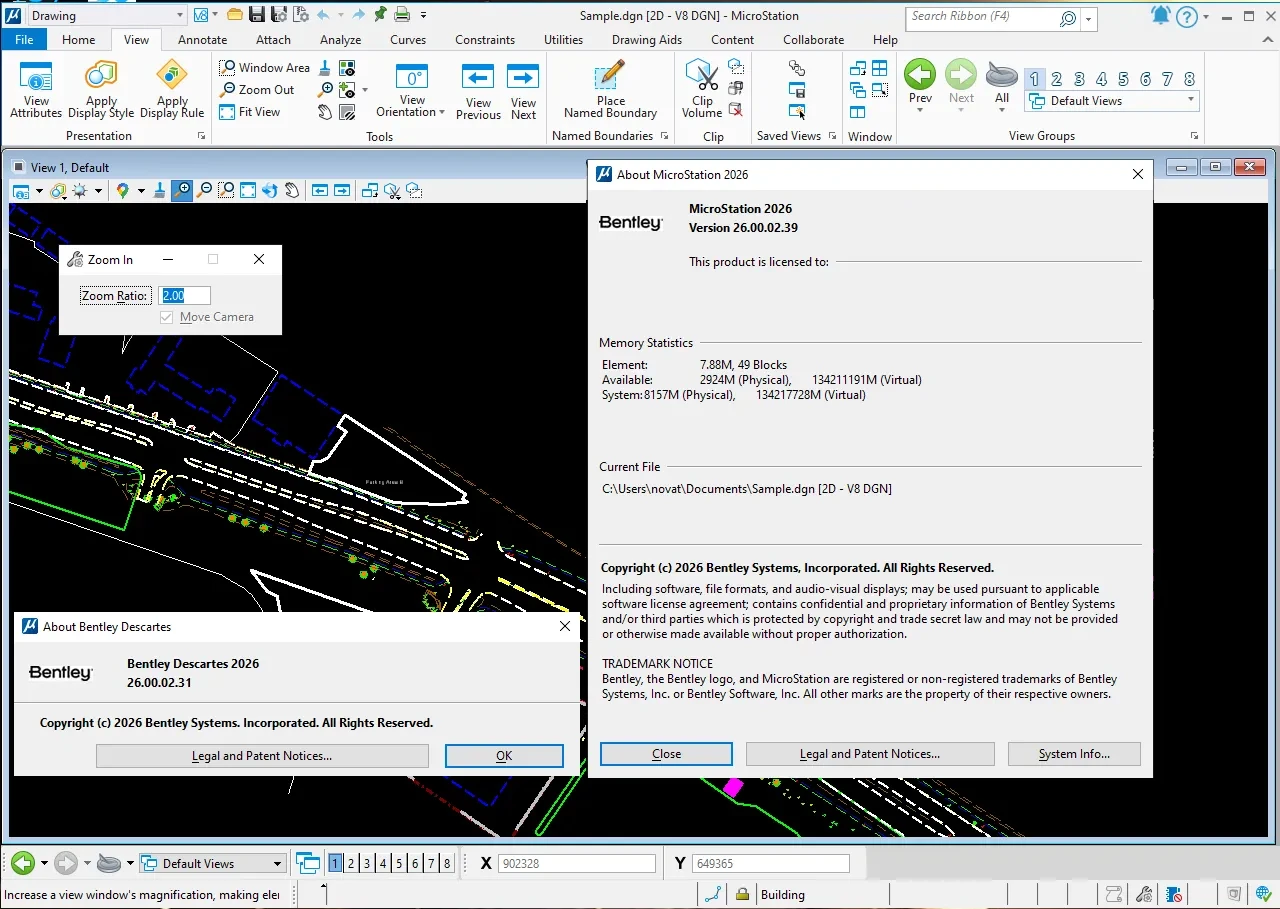Open the Analyze ribbon tab
This screenshot has height=909, width=1280.
point(340,40)
